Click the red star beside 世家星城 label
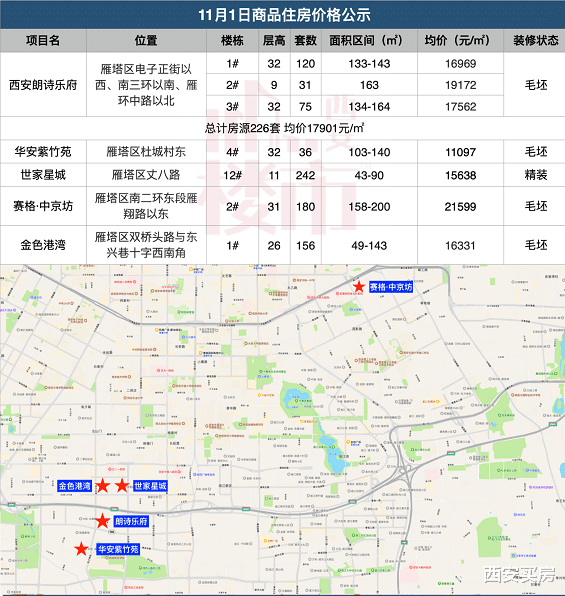Viewport: 565px width, 596px height. [122, 485]
